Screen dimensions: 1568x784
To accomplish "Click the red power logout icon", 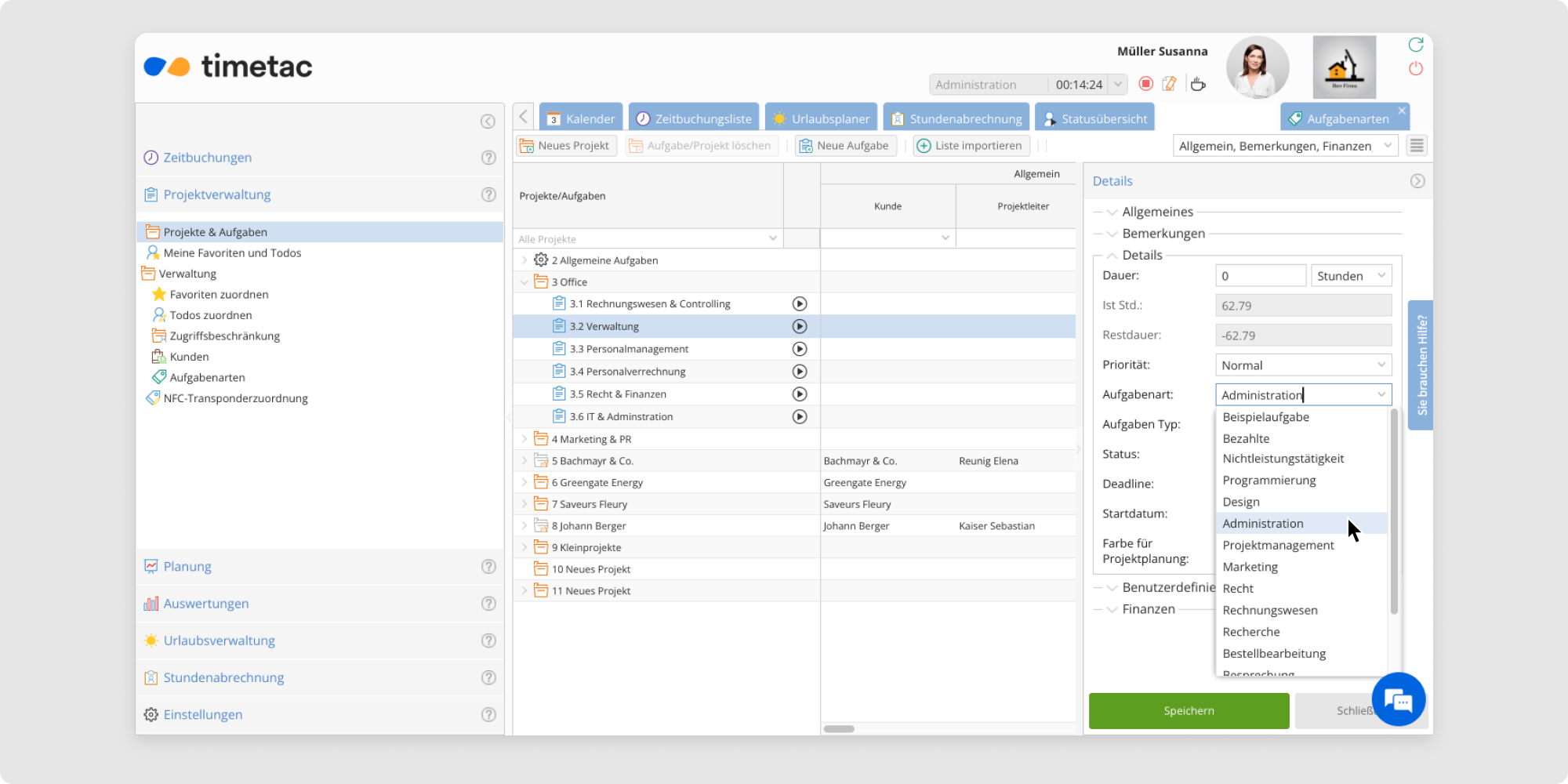I will (x=1415, y=69).
